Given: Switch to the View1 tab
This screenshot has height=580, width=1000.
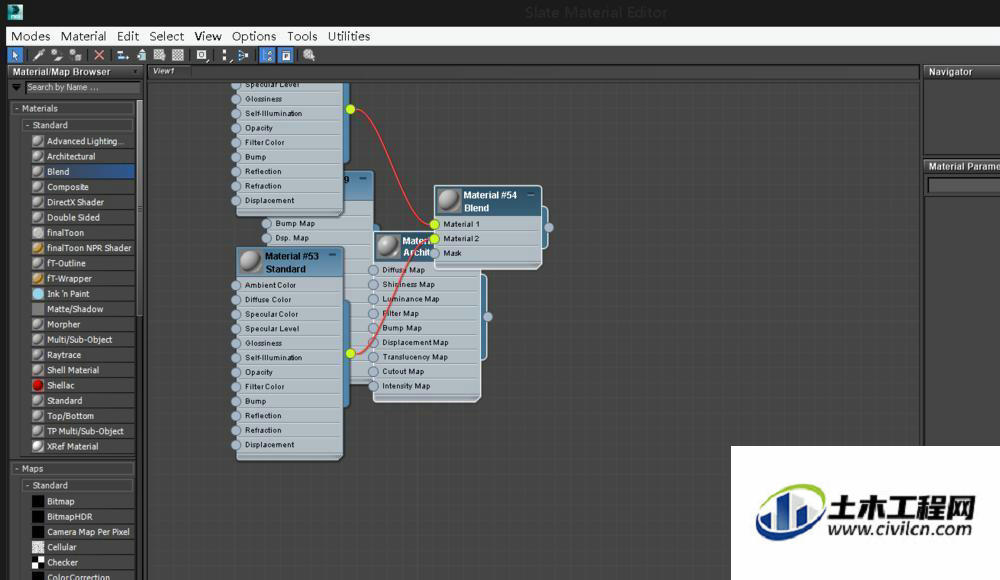Looking at the screenshot, I should tap(164, 71).
